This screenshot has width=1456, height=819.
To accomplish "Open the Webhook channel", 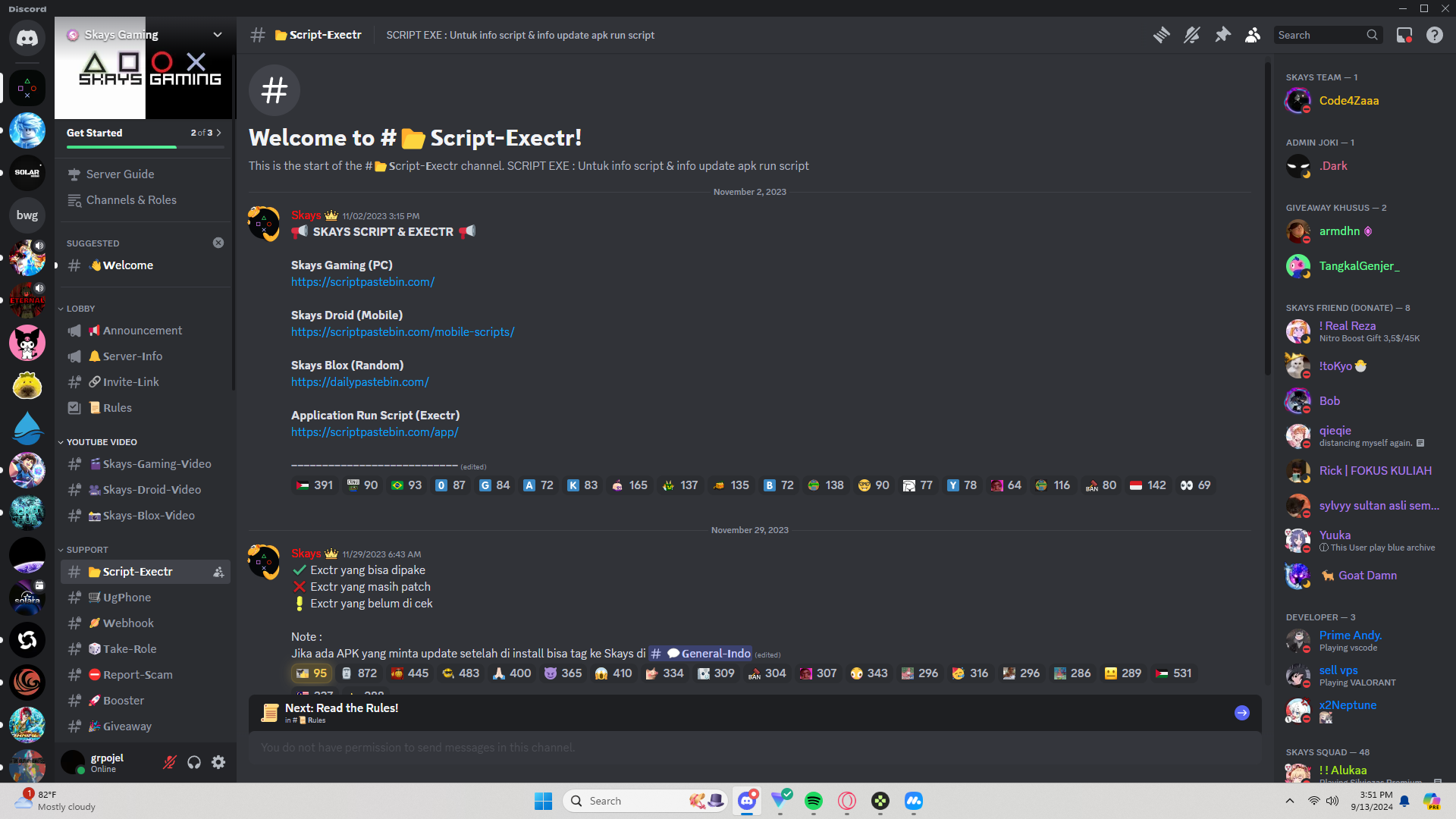I will point(145,623).
